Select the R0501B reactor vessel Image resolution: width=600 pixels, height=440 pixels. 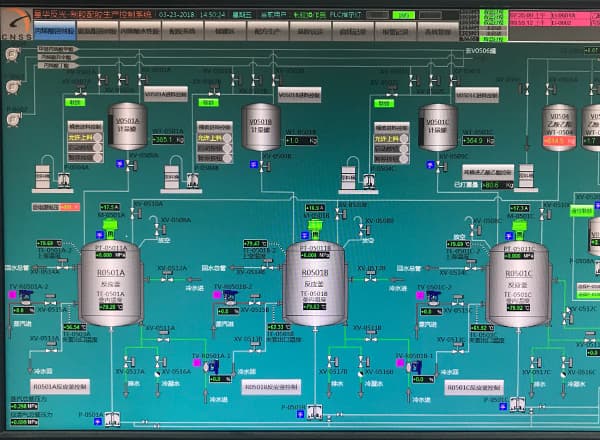coord(314,280)
